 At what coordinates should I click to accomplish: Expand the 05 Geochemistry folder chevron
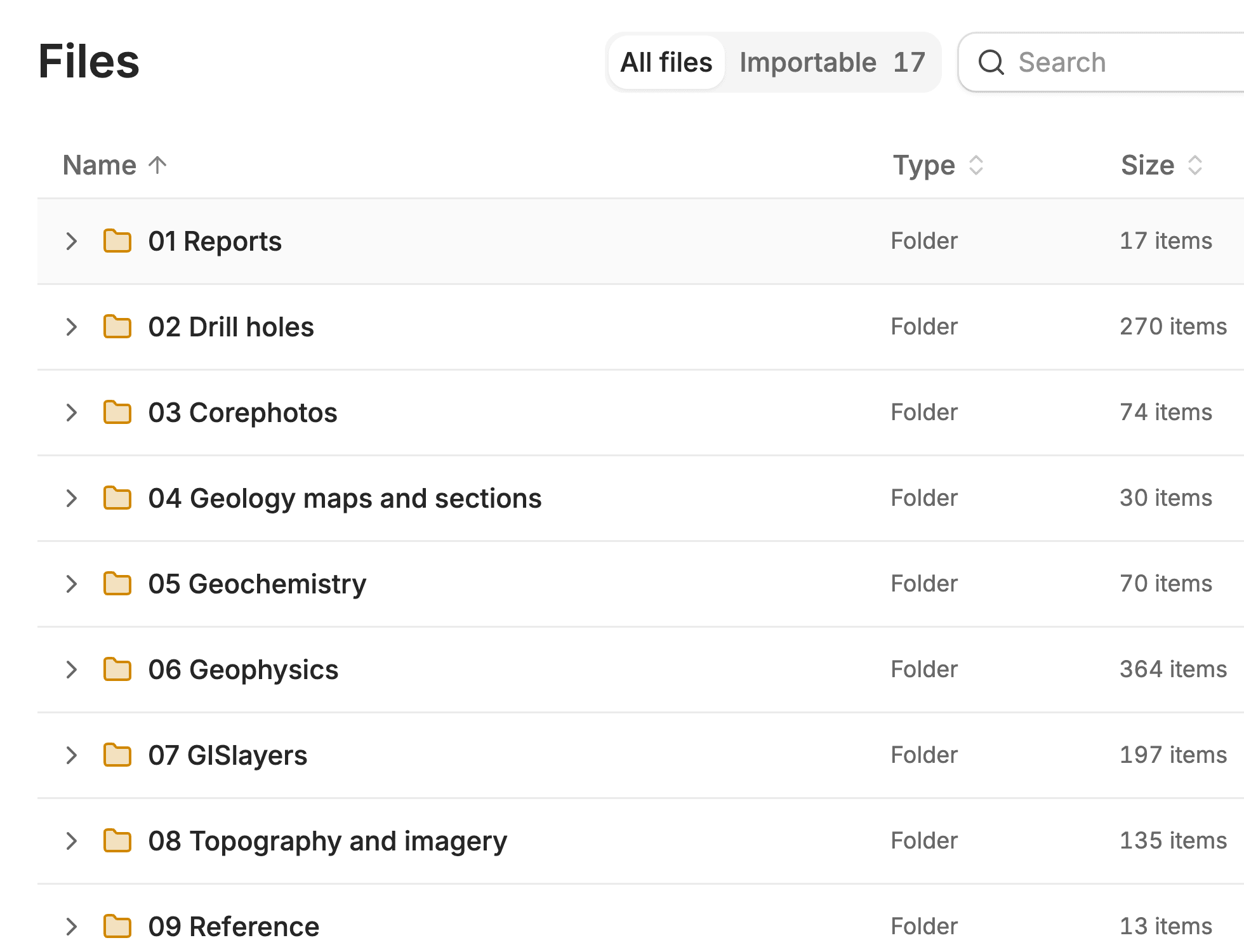click(x=72, y=584)
